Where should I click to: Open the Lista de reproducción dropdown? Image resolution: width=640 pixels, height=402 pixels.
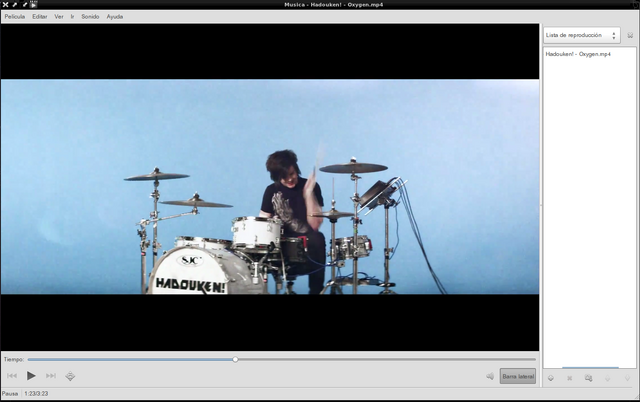(x=582, y=36)
